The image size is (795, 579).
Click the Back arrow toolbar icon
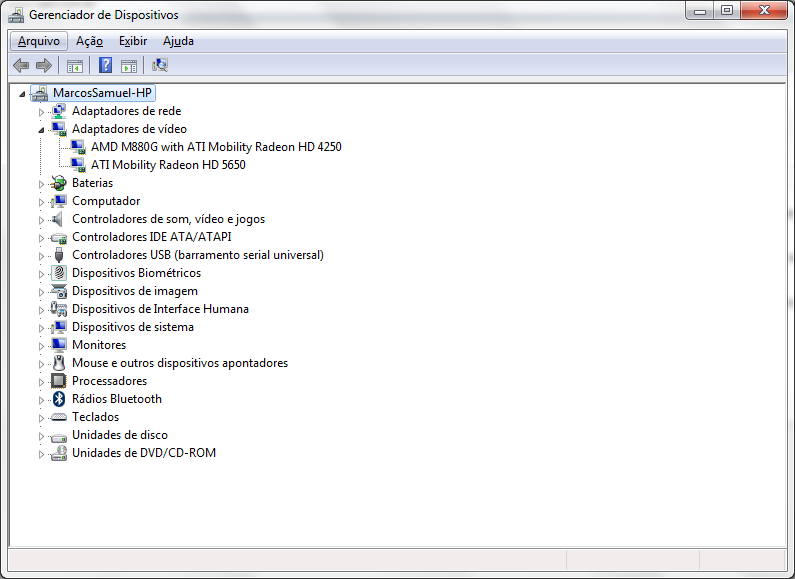coord(21,65)
